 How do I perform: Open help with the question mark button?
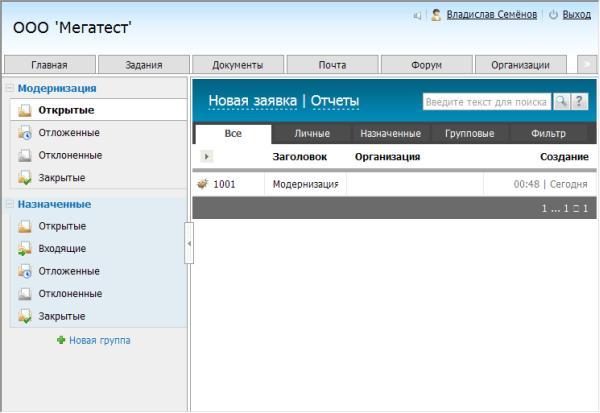579,101
